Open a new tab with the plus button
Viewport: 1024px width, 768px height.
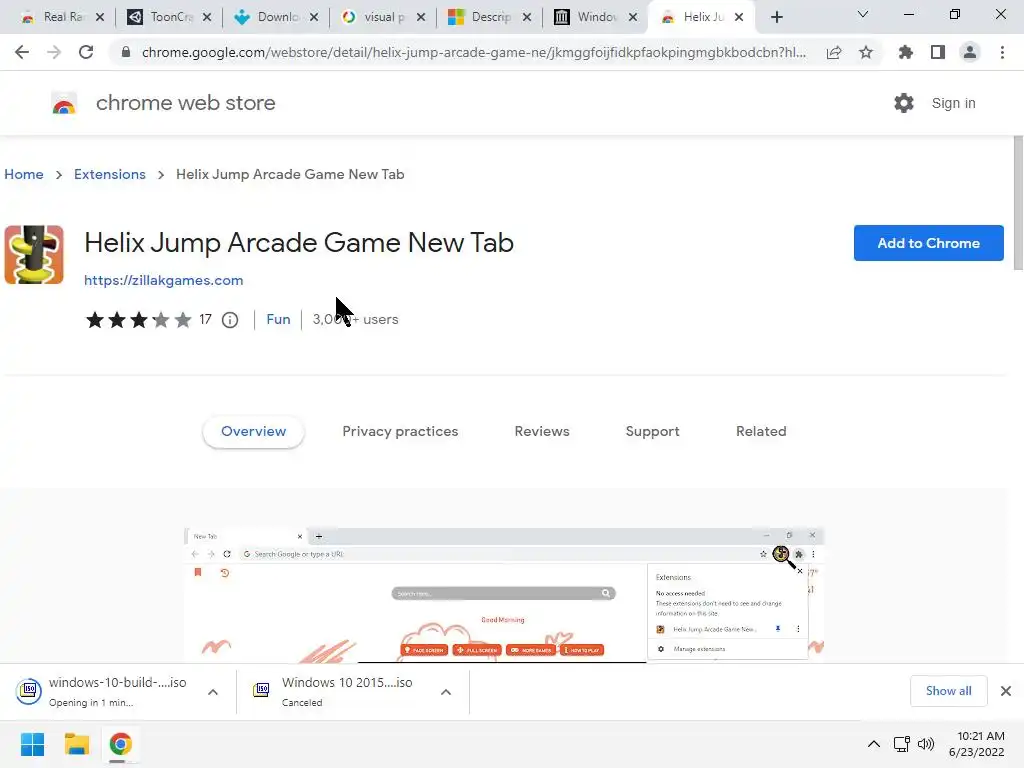pos(776,18)
